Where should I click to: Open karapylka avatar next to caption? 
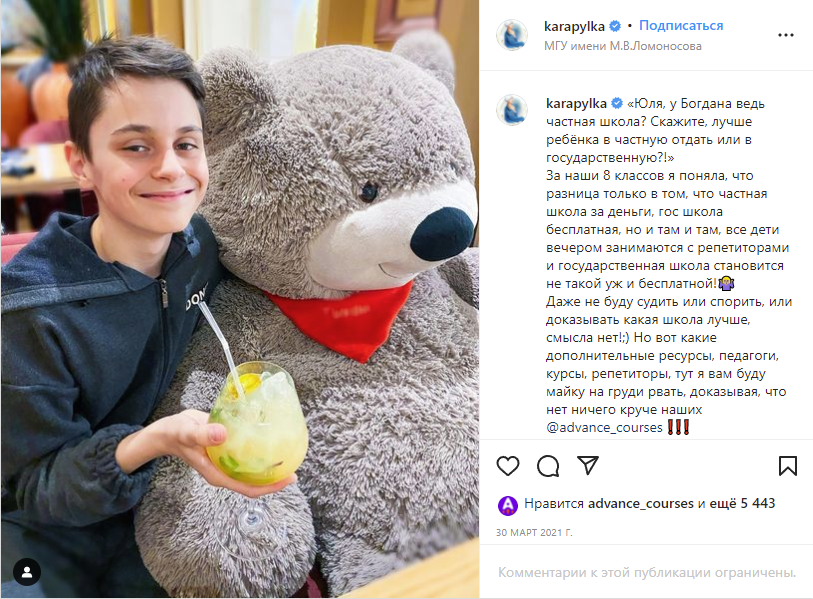pyautogui.click(x=512, y=109)
